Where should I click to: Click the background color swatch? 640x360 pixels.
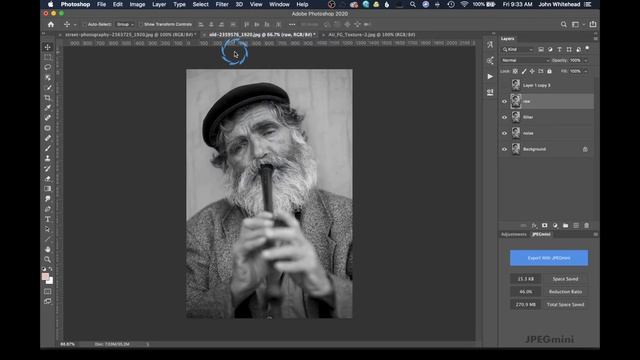(x=51, y=282)
